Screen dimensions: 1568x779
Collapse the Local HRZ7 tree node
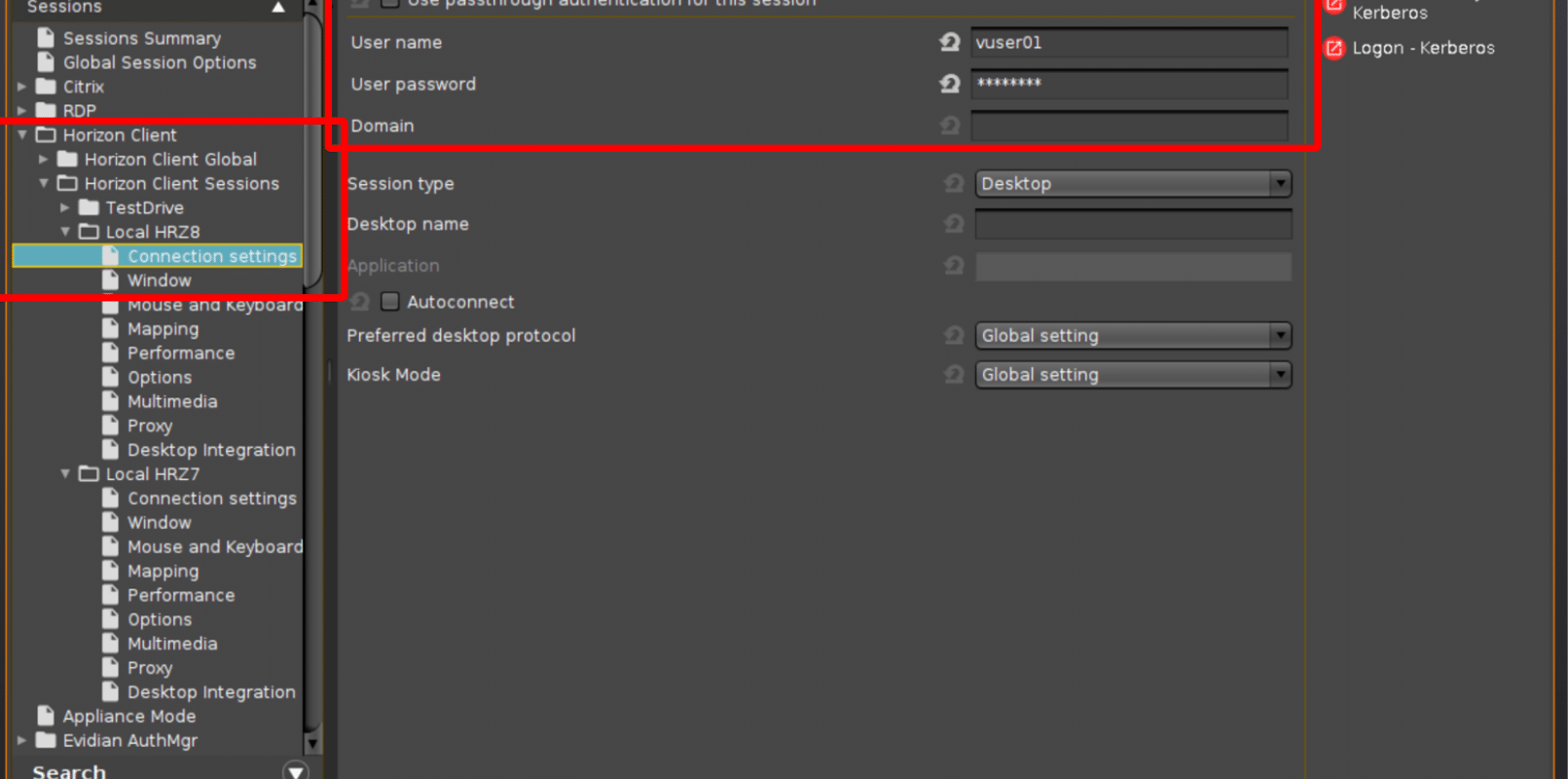65,474
